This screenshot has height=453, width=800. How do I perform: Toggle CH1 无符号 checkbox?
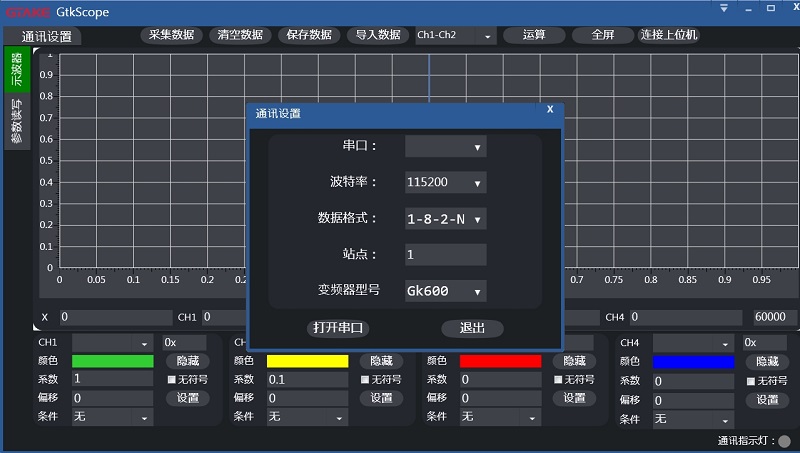pos(171,380)
